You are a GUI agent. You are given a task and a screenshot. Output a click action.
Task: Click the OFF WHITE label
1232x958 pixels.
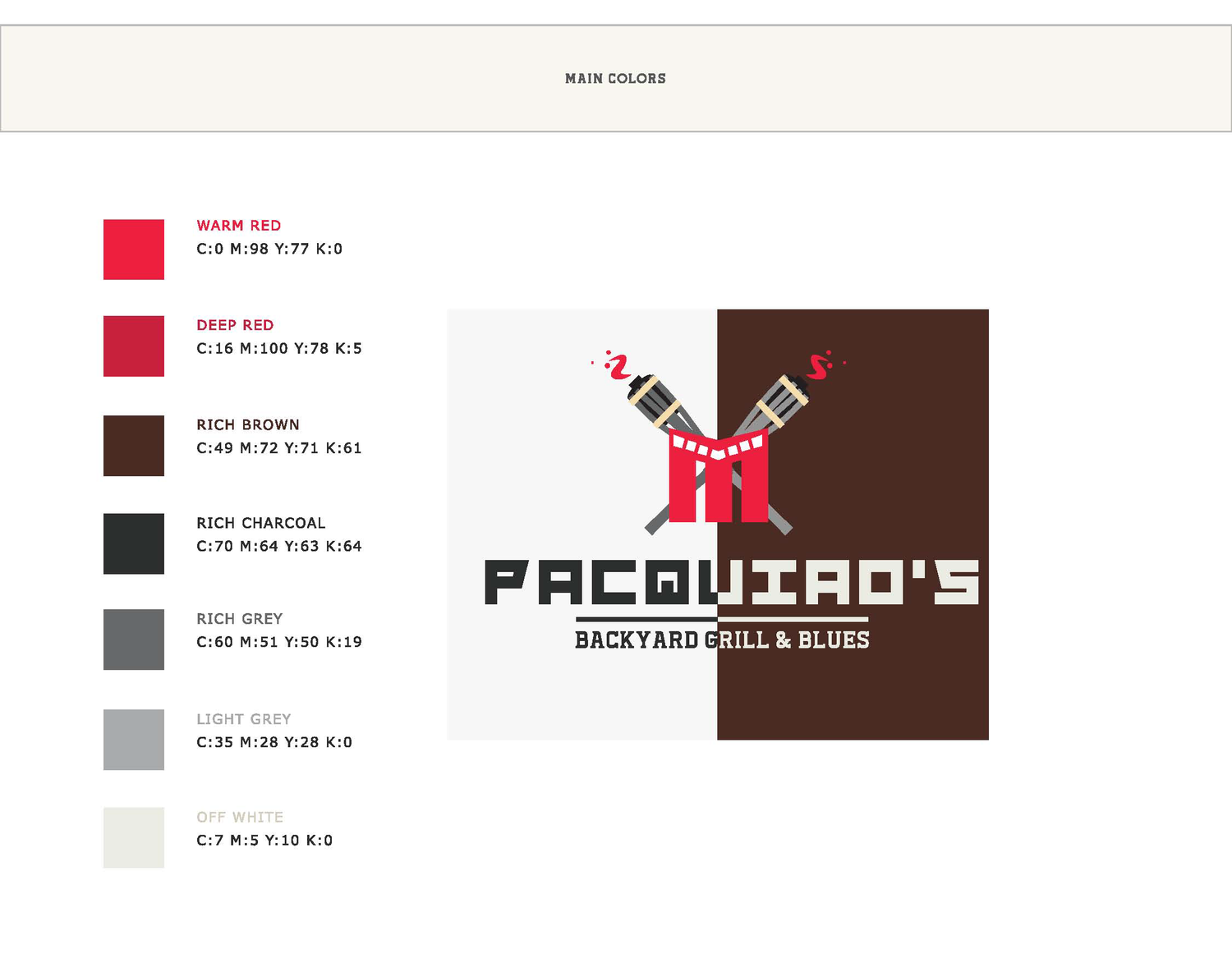240,818
